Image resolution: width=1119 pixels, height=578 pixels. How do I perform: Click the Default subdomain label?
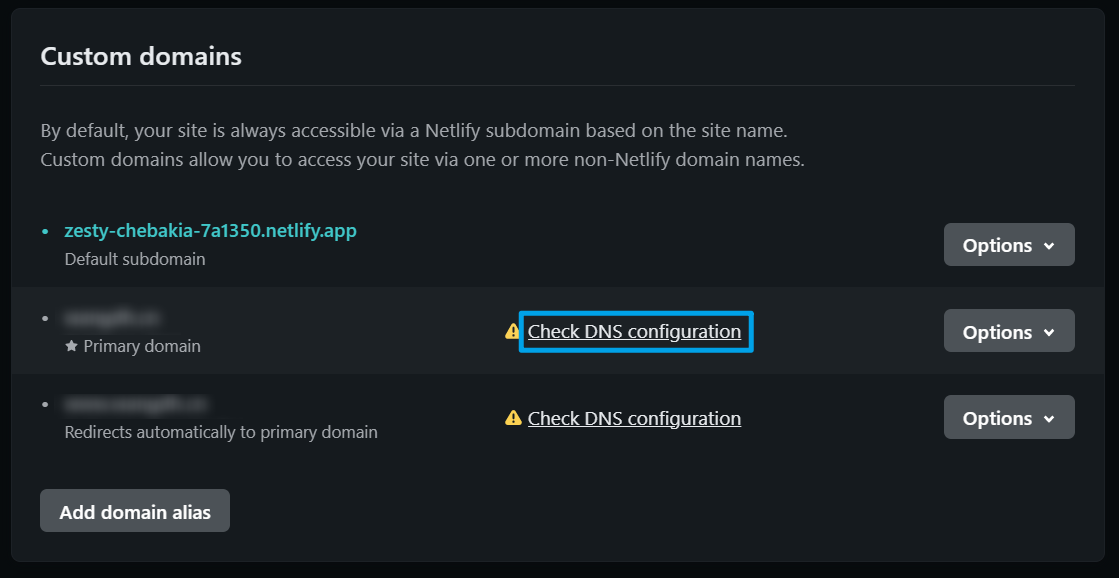[x=135, y=259]
